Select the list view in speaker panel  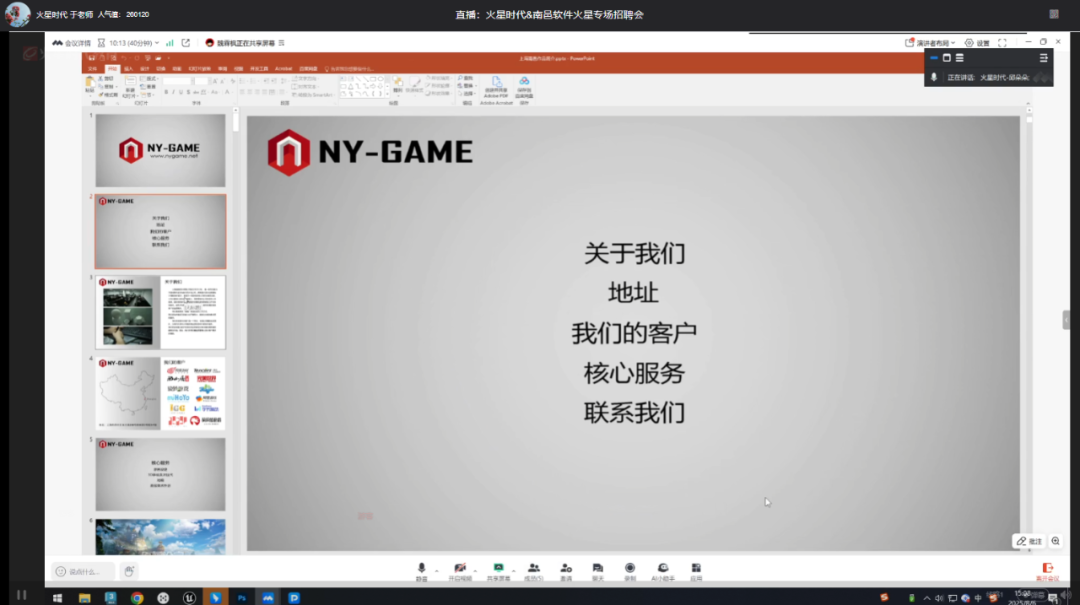[959, 58]
